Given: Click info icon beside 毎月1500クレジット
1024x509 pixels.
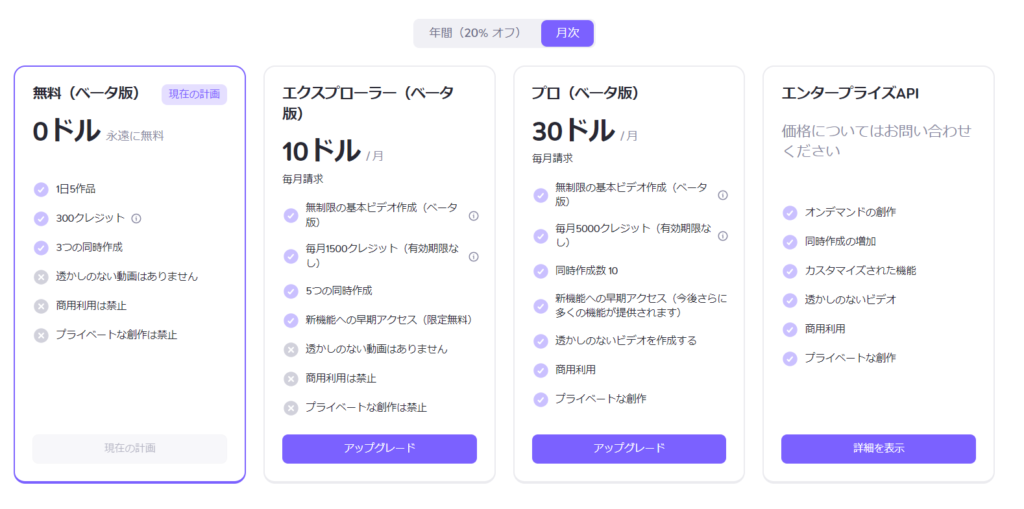Looking at the screenshot, I should tap(473, 257).
